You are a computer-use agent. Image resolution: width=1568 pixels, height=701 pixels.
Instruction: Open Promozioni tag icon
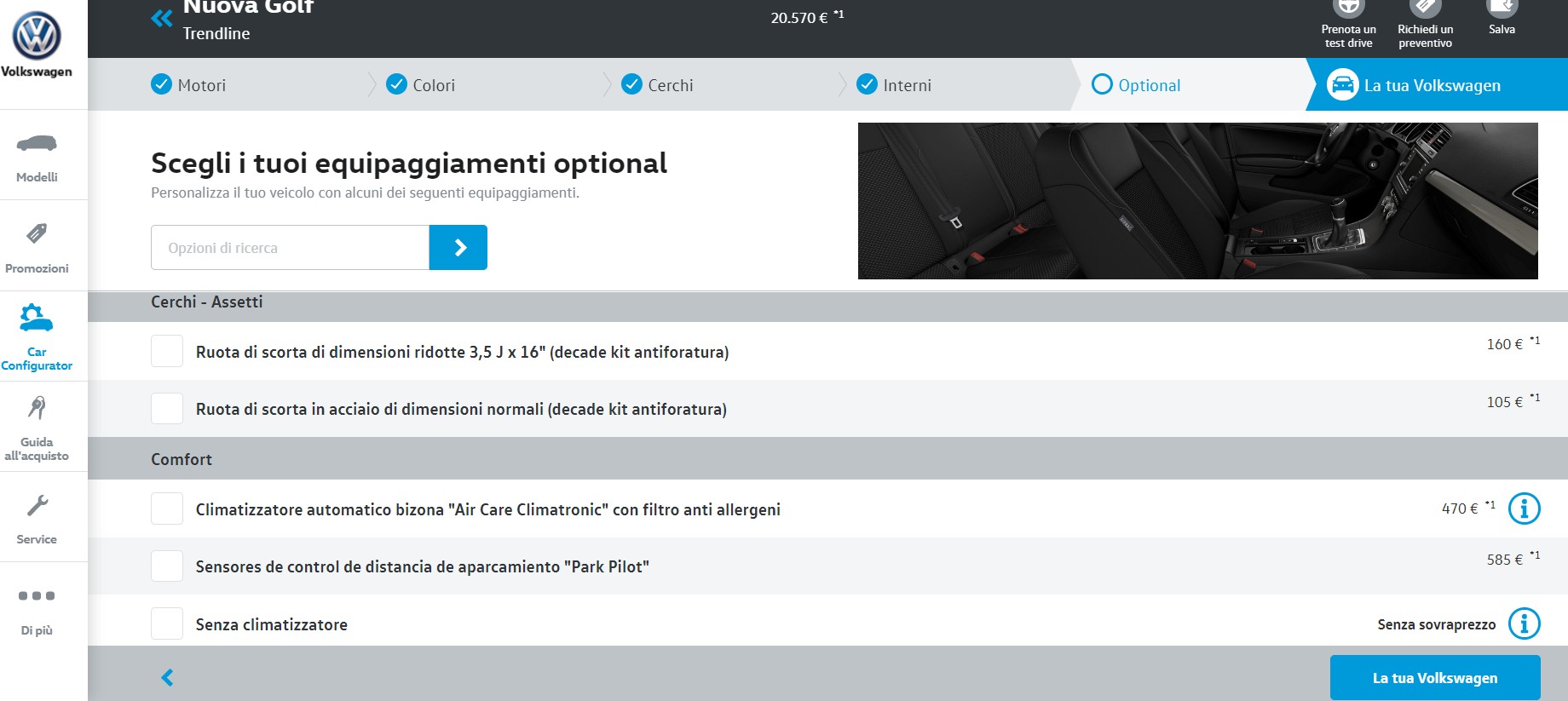37,233
